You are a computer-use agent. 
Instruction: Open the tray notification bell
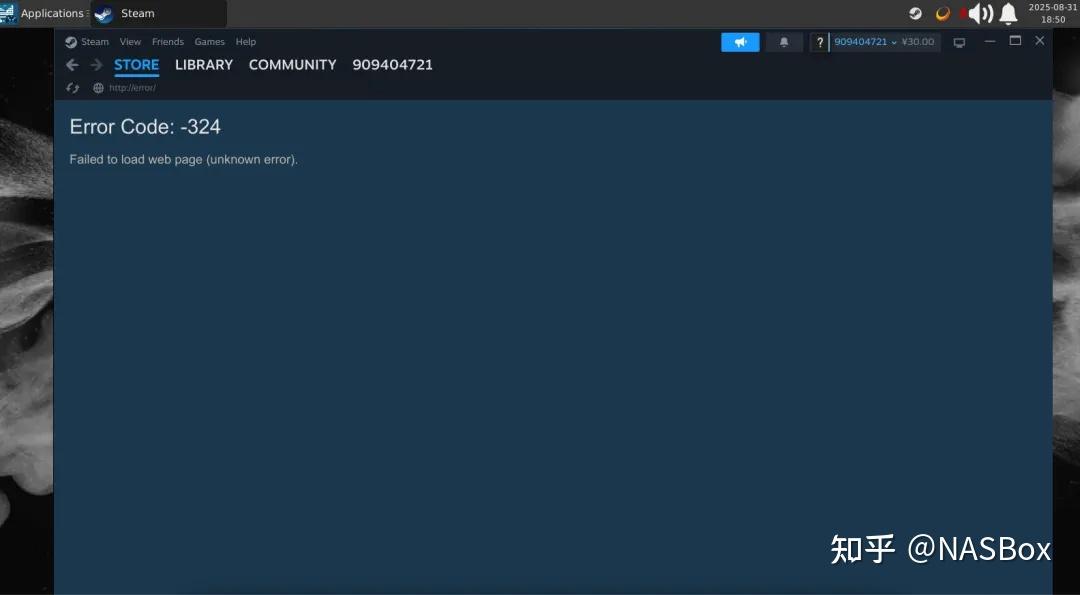[x=1008, y=13]
